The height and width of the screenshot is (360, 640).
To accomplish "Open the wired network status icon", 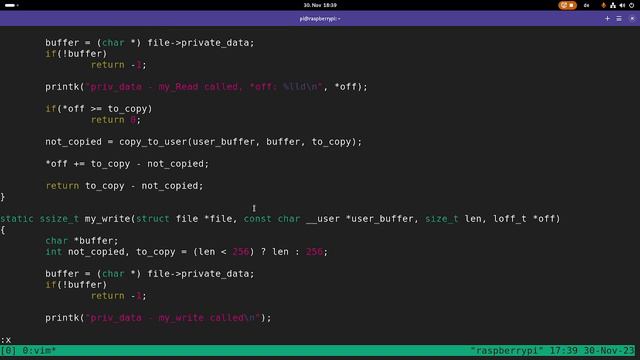I will tap(613, 5).
